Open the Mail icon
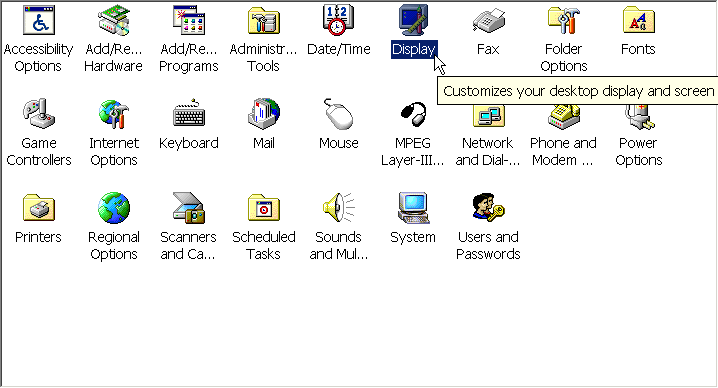The width and height of the screenshot is (718, 388). tap(264, 113)
